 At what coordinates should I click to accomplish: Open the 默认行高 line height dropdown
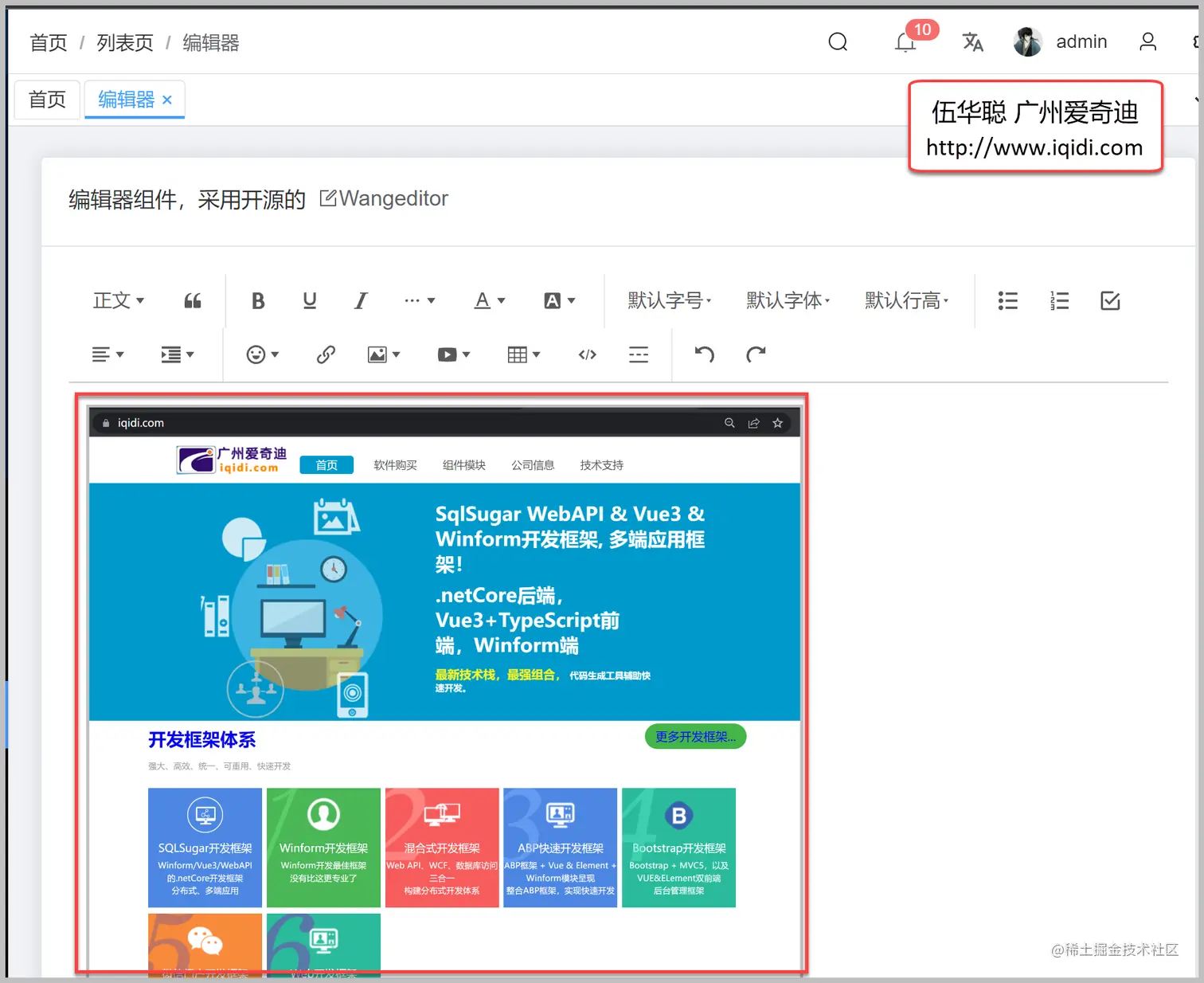coord(906,300)
